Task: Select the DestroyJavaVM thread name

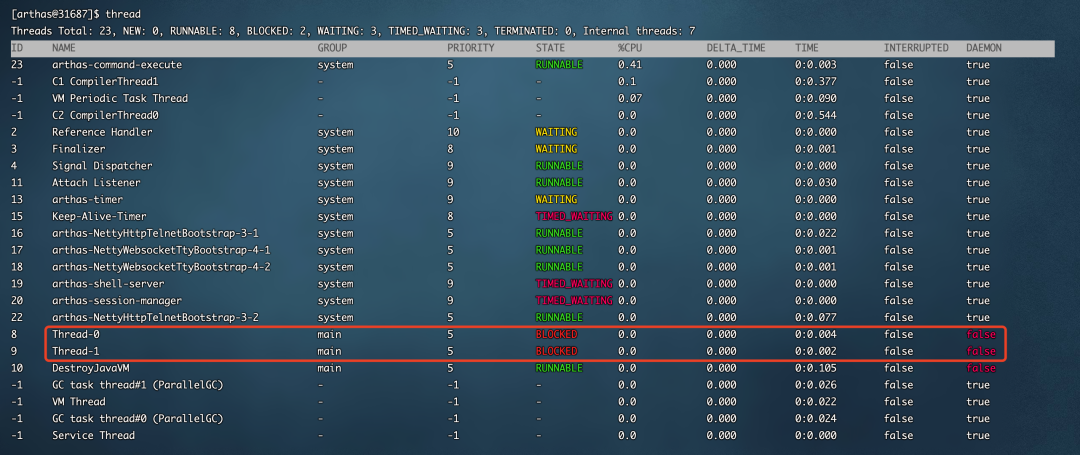Action: point(90,368)
